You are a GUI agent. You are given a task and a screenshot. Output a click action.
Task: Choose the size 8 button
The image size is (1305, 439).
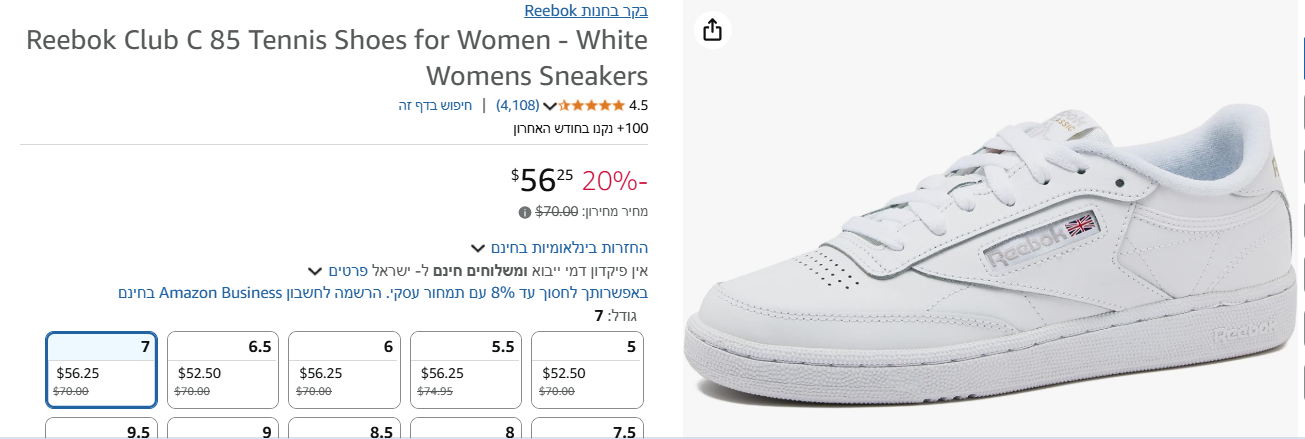(x=466, y=430)
